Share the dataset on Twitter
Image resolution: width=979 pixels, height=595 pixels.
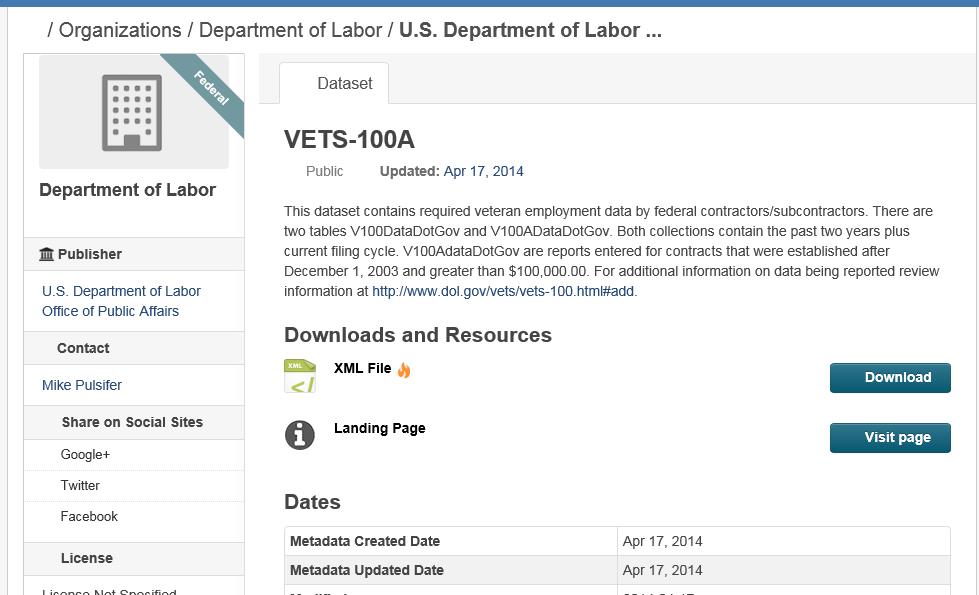click(80, 485)
